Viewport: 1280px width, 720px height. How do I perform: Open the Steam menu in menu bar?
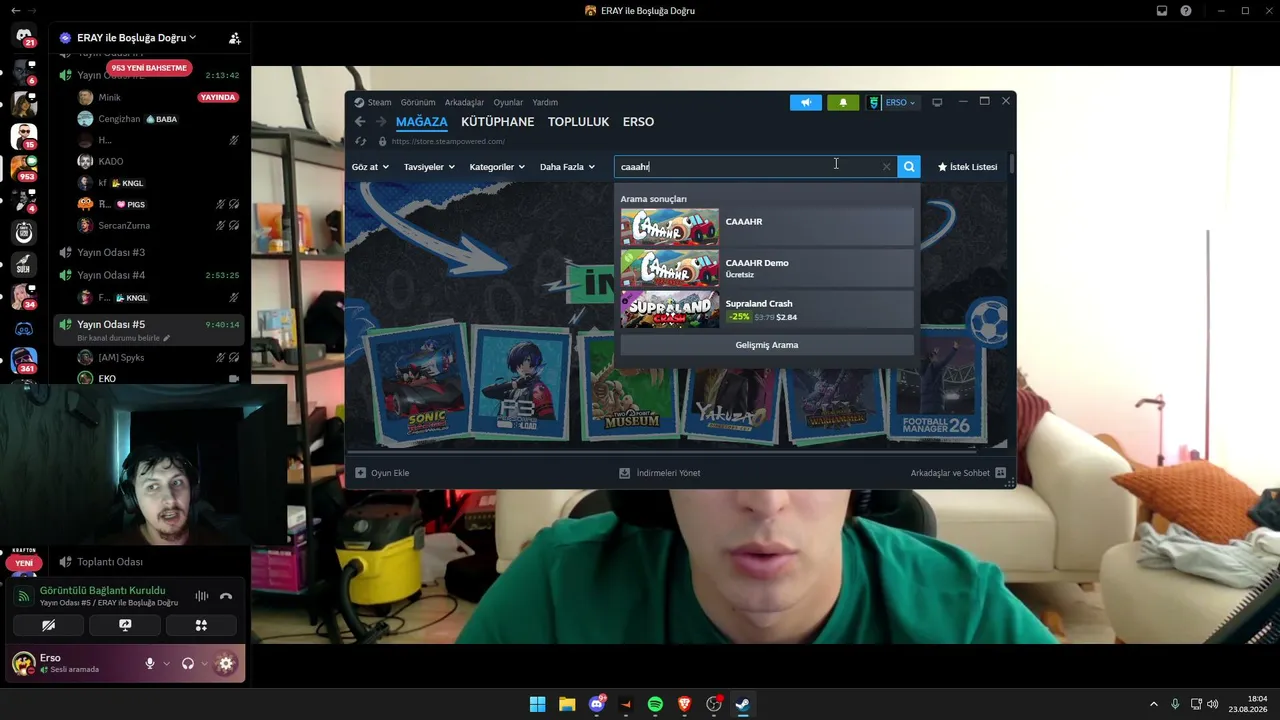(379, 102)
